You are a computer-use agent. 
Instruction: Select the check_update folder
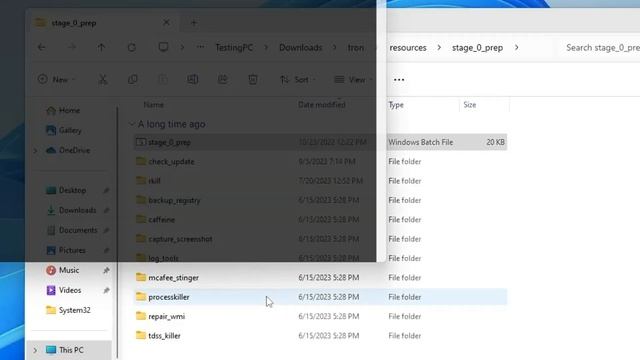[320, 162]
